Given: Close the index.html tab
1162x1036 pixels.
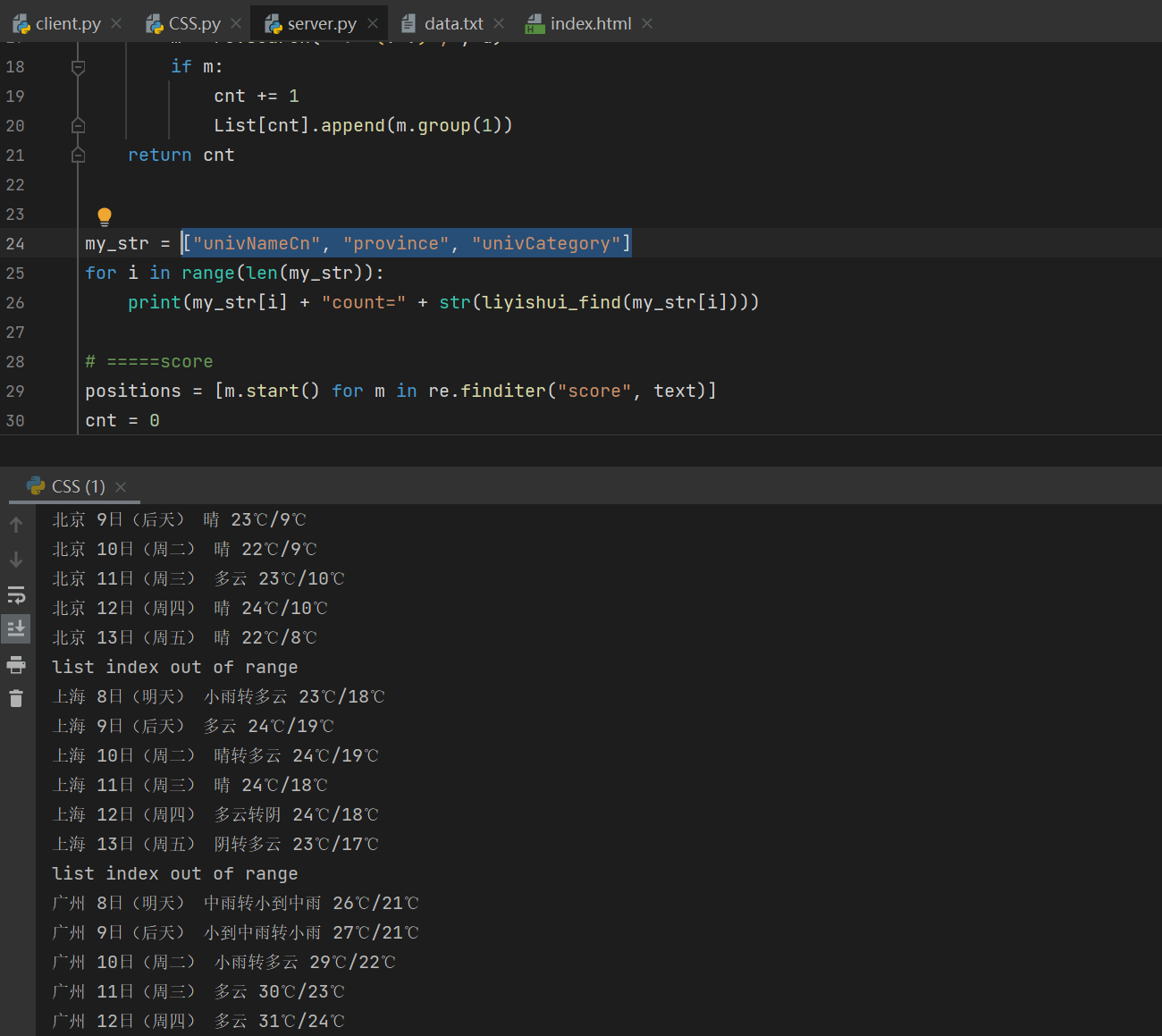Looking at the screenshot, I should point(647,23).
